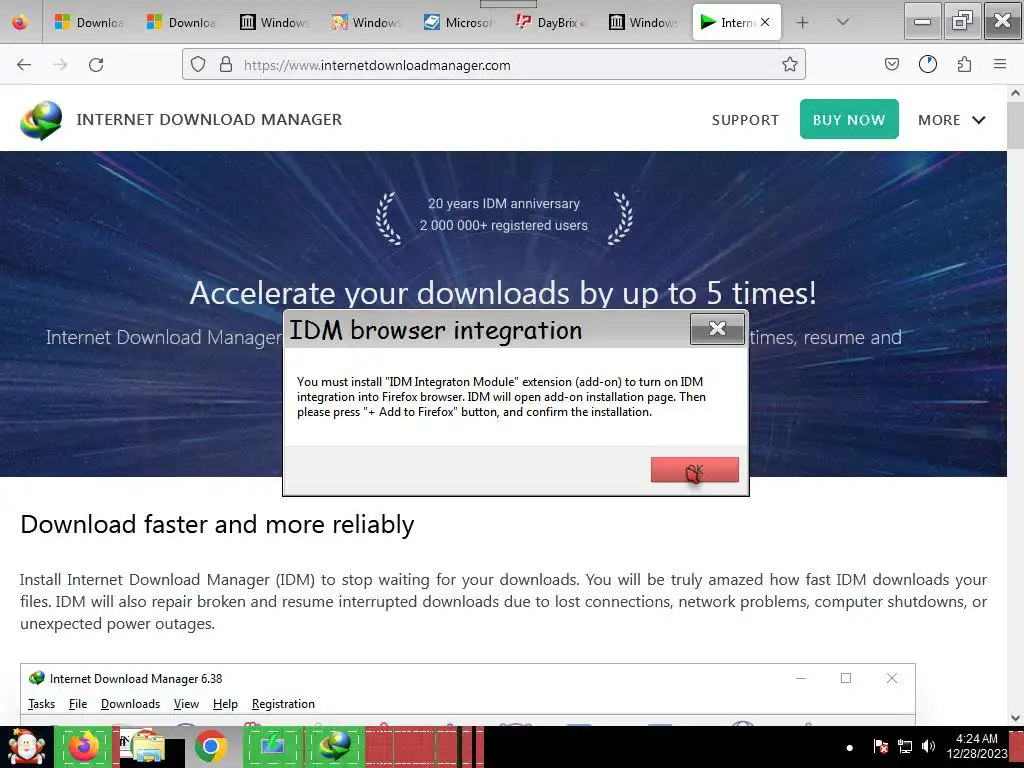The height and width of the screenshot is (768, 1024).
Task: Switch to the DayBrix tab
Action: (550, 22)
